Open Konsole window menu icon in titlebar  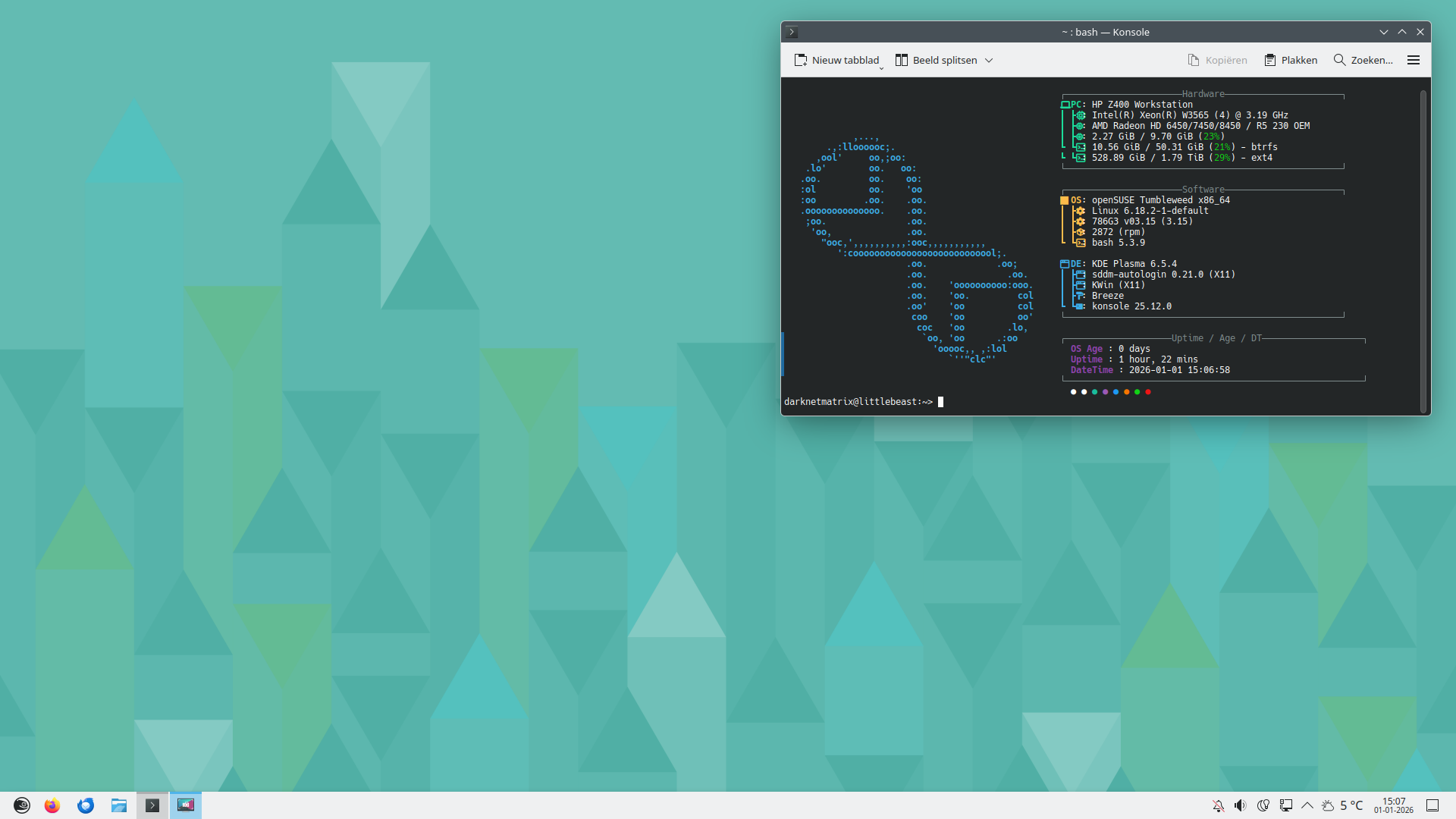click(792, 32)
